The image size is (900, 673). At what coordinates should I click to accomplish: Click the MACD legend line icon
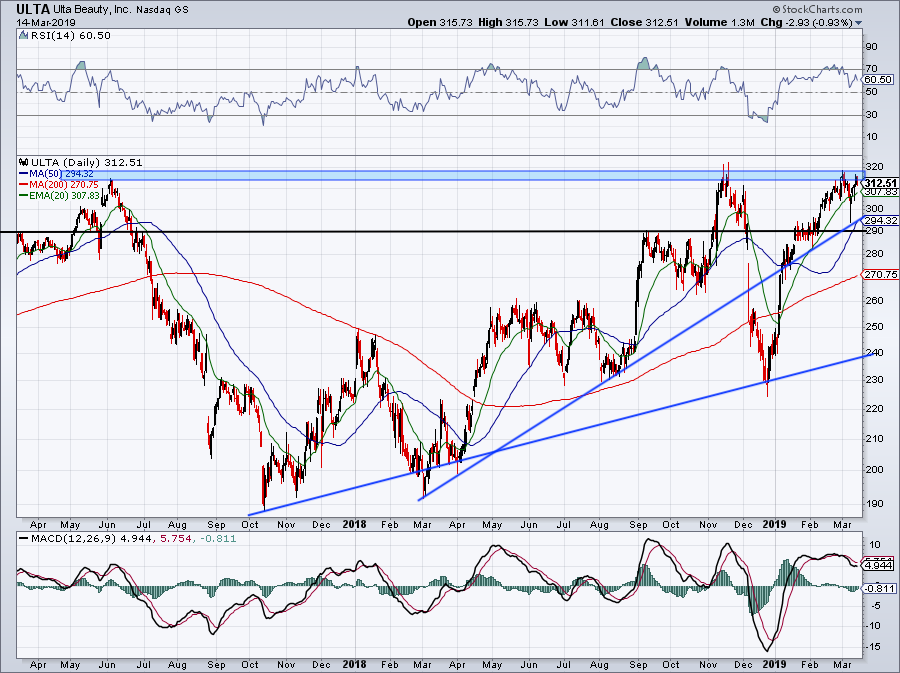[23, 539]
